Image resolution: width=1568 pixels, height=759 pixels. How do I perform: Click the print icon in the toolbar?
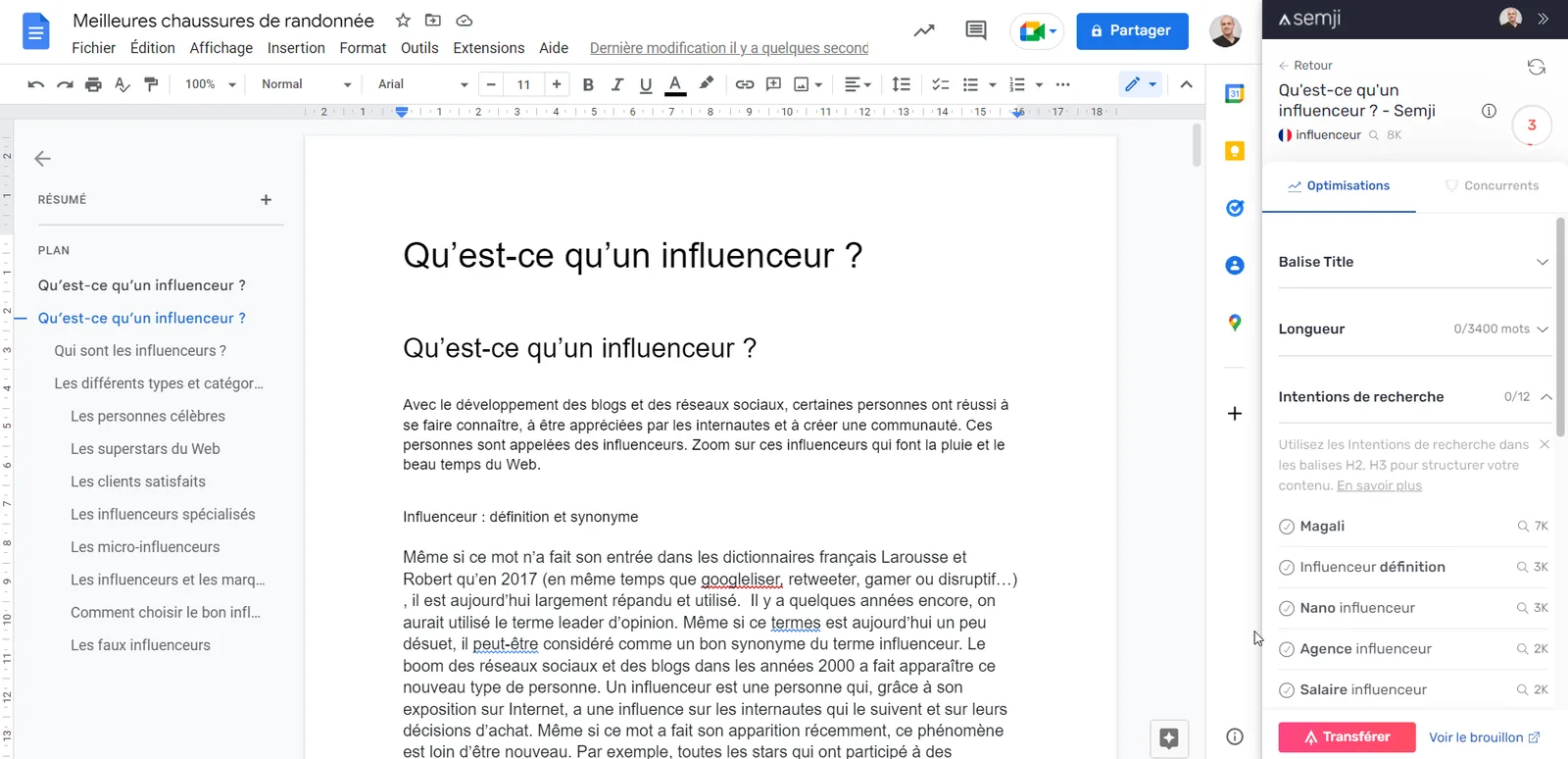coord(93,84)
